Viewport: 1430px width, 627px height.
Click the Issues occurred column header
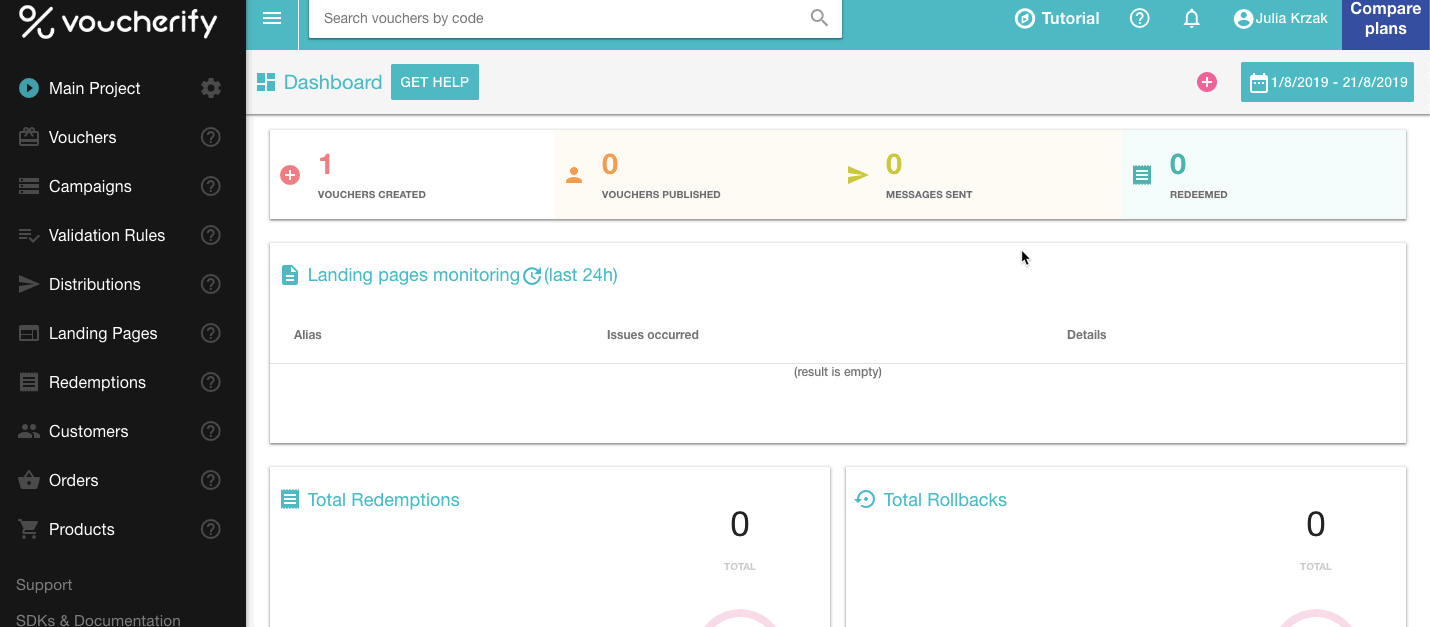click(x=653, y=335)
